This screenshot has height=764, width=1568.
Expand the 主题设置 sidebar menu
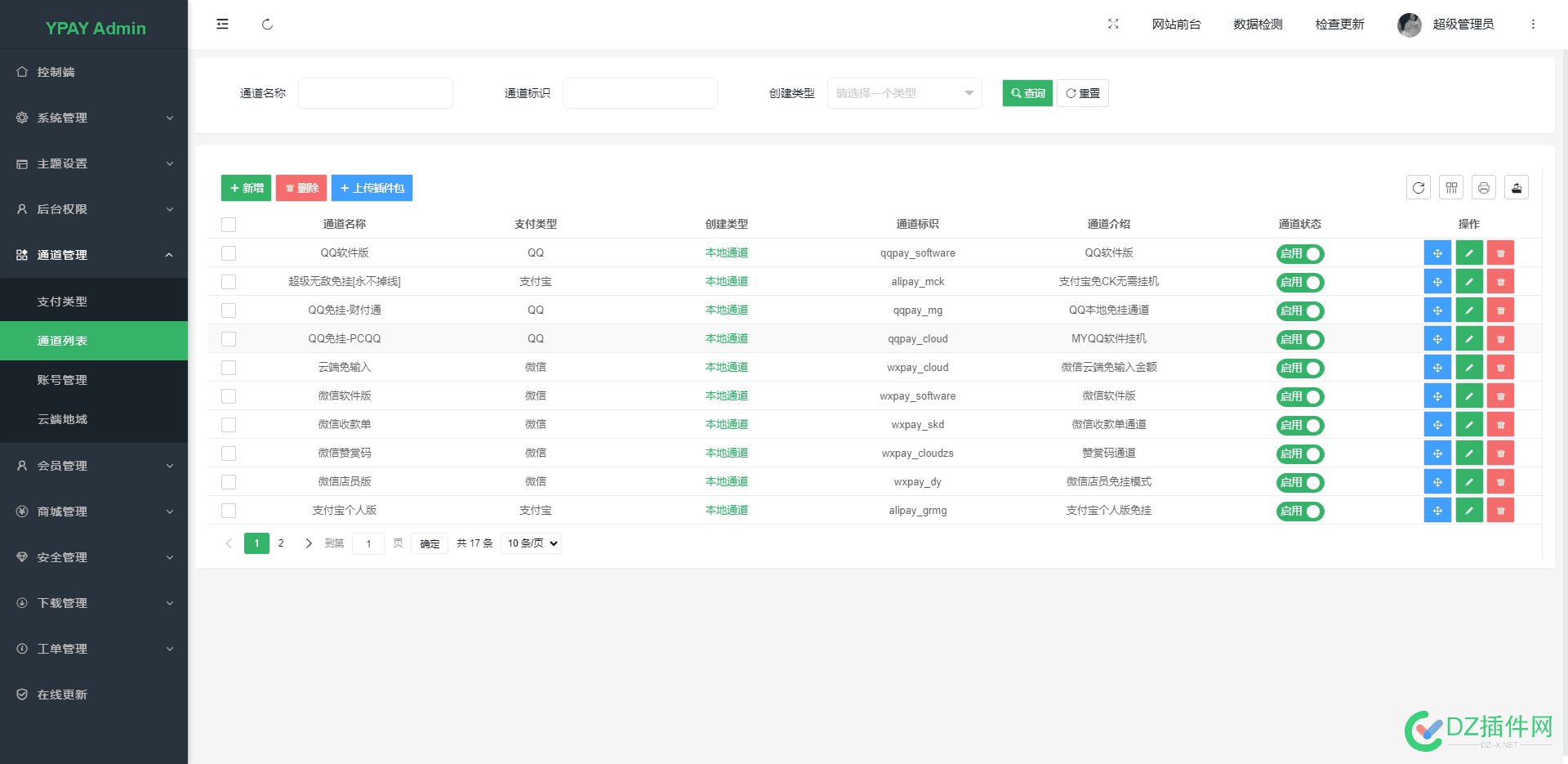[94, 163]
